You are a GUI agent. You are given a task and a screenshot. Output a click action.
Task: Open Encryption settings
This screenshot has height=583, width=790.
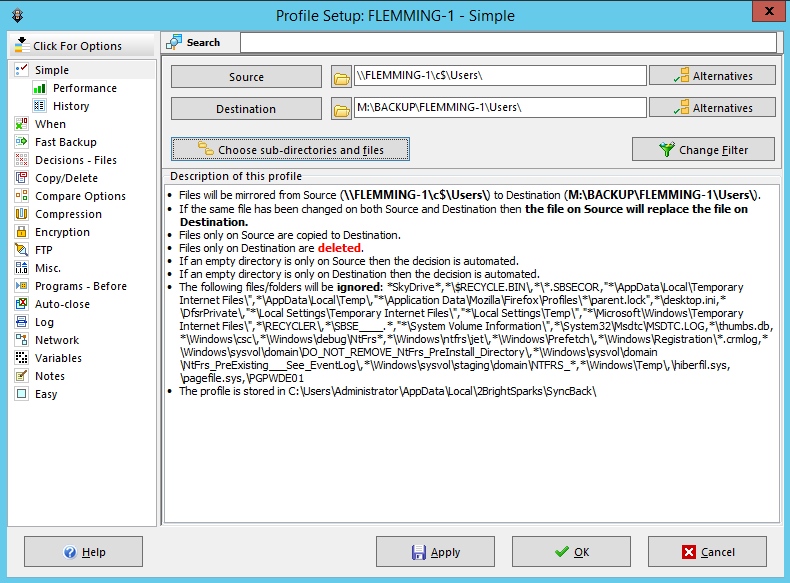(x=62, y=232)
